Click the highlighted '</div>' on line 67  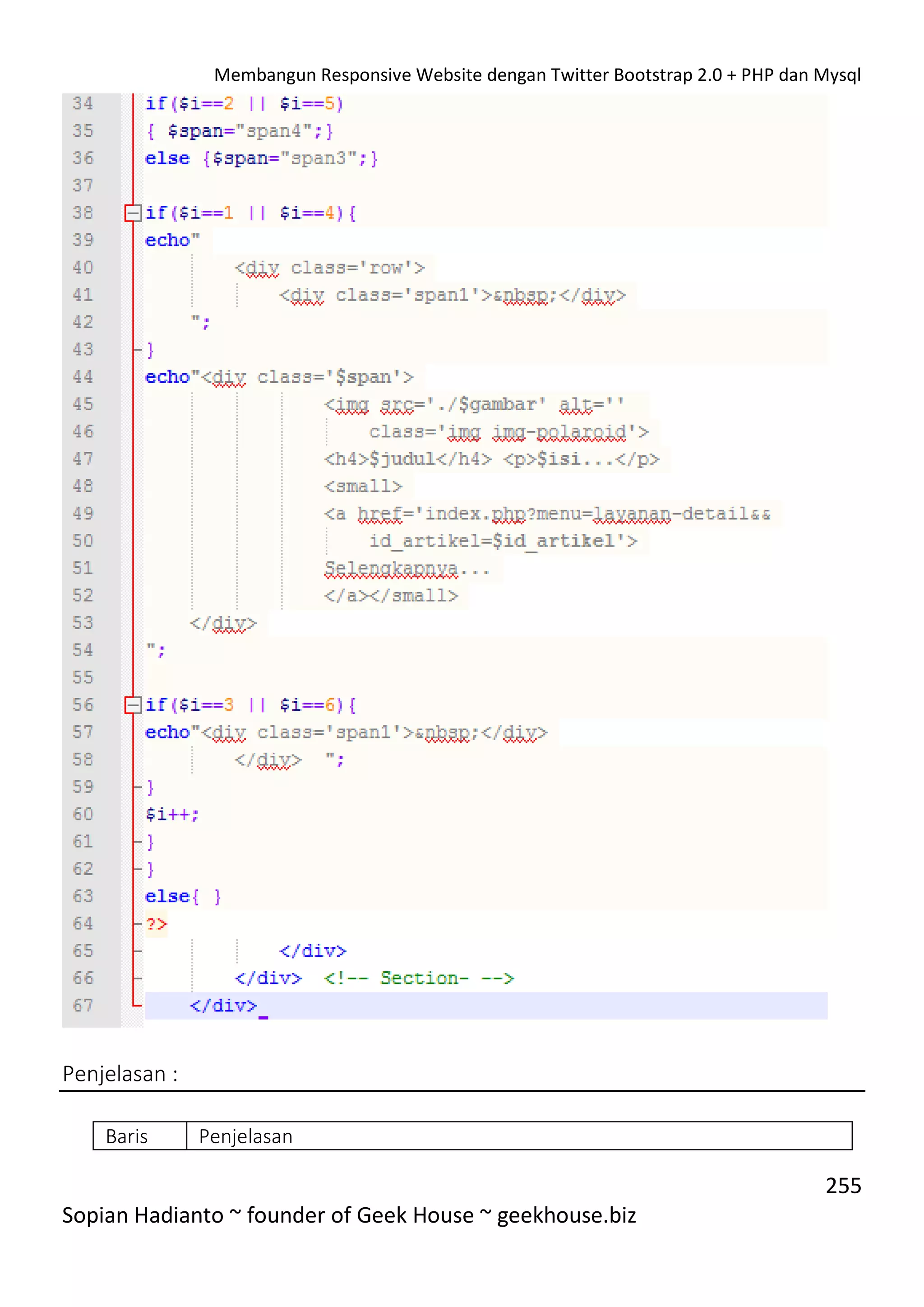223,1005
